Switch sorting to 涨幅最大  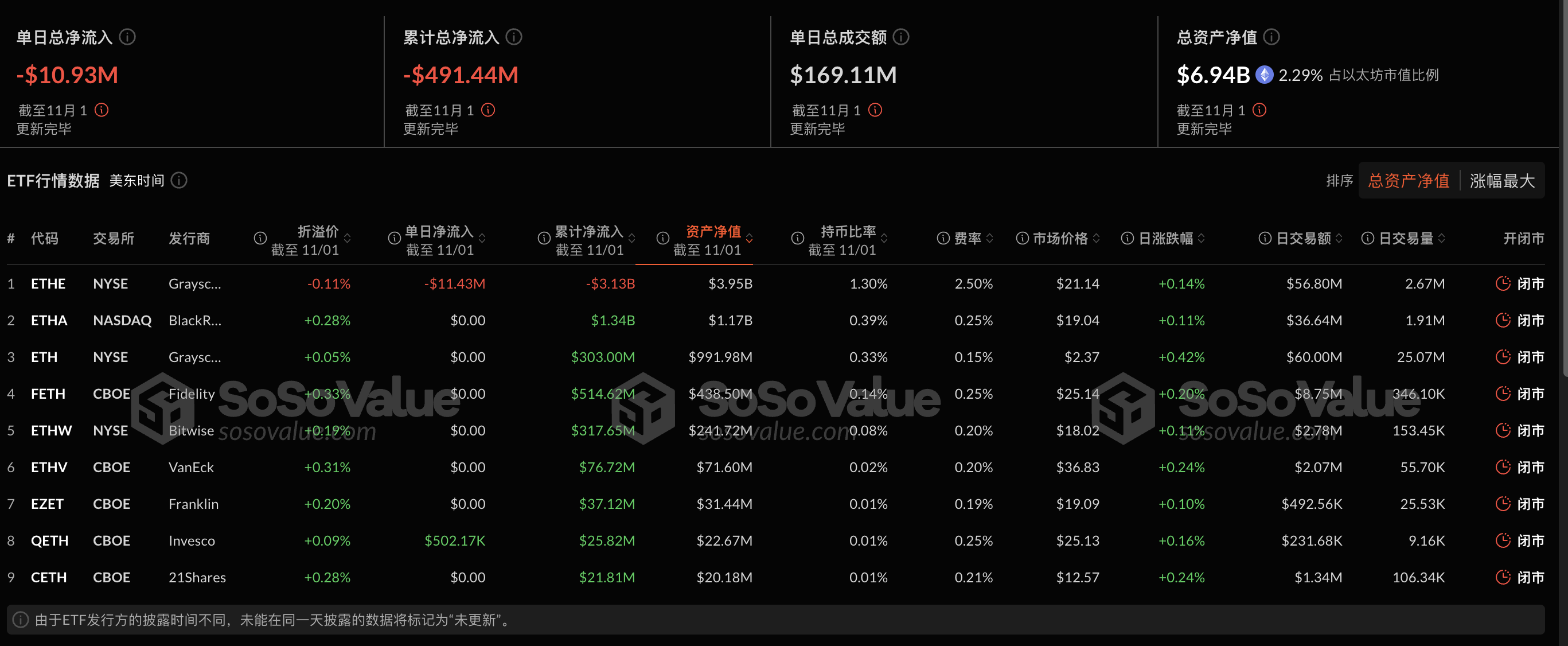click(x=1502, y=180)
